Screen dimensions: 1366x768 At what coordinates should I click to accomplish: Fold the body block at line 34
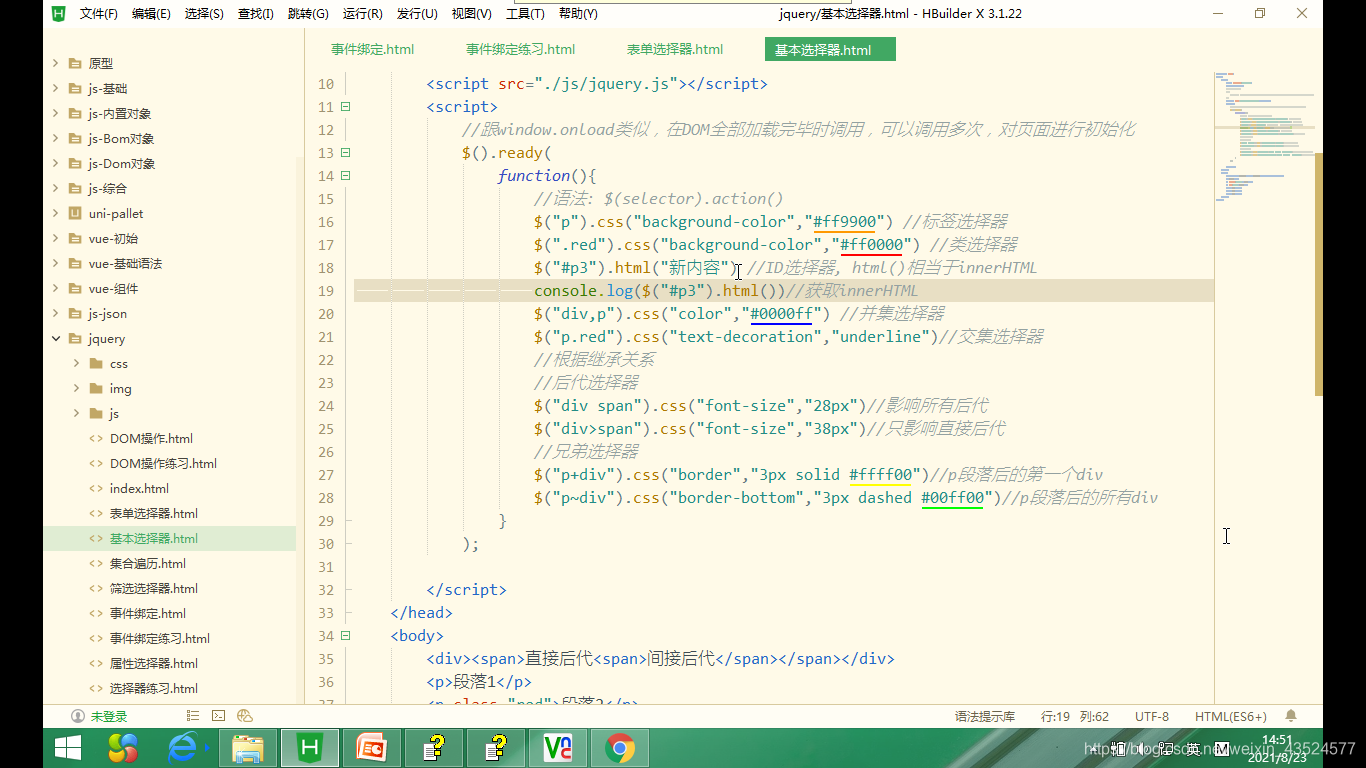pyautogui.click(x=346, y=636)
